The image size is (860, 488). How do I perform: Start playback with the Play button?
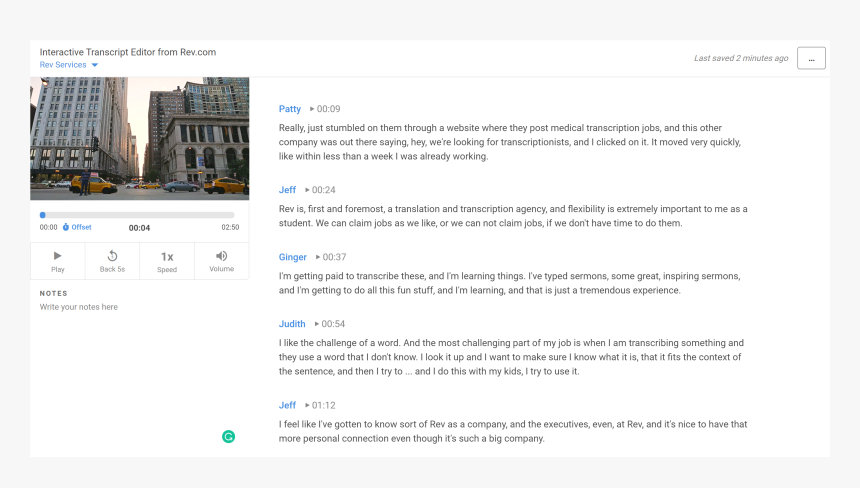point(58,261)
